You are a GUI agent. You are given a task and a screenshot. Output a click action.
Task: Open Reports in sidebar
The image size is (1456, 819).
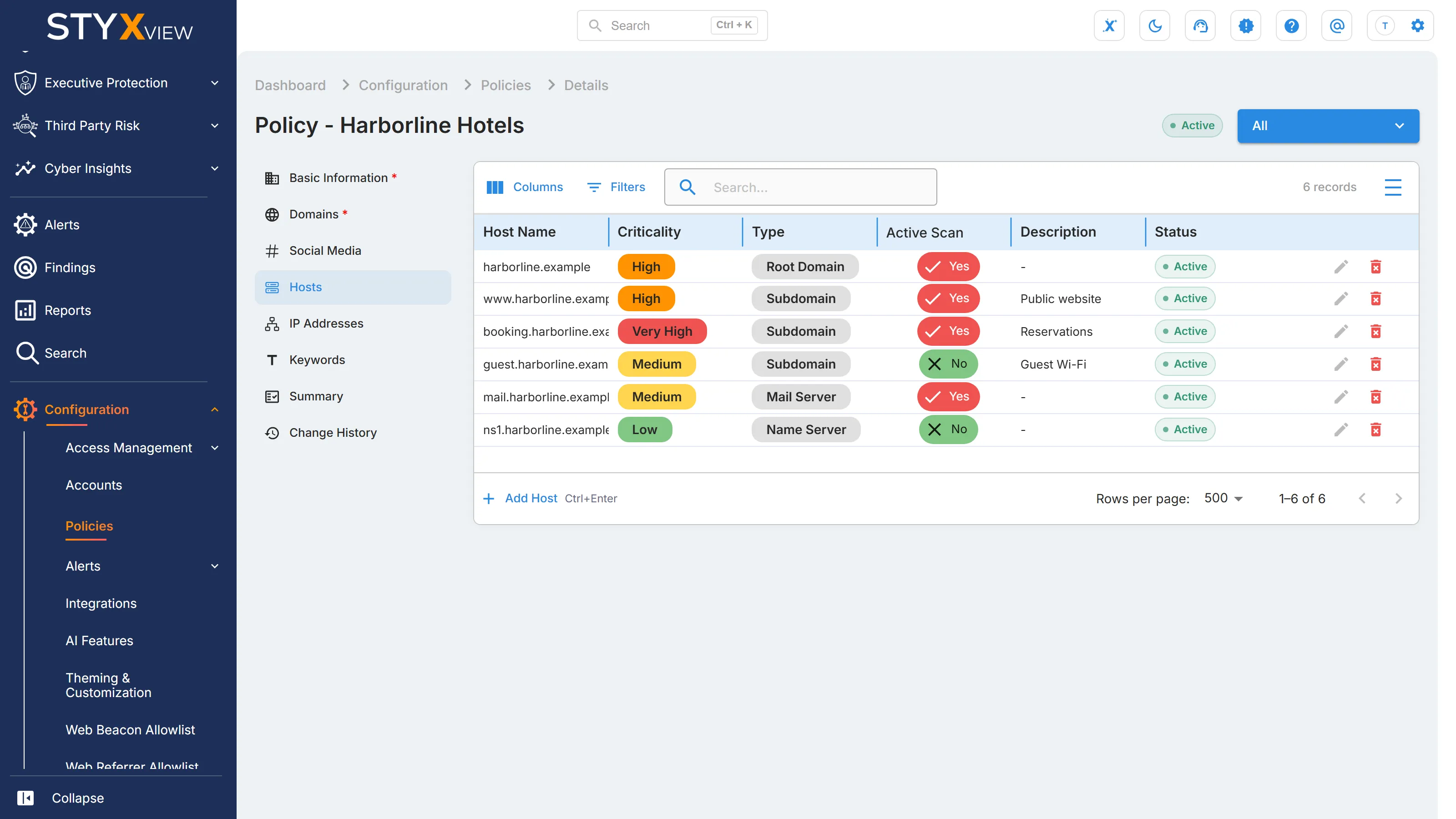[x=53, y=310]
